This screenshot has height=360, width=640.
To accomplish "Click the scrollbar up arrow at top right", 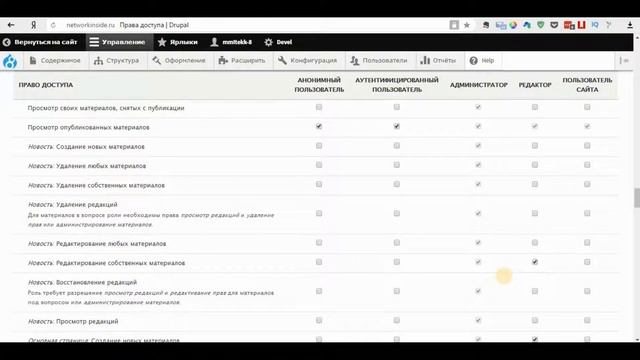I will tap(637, 38).
